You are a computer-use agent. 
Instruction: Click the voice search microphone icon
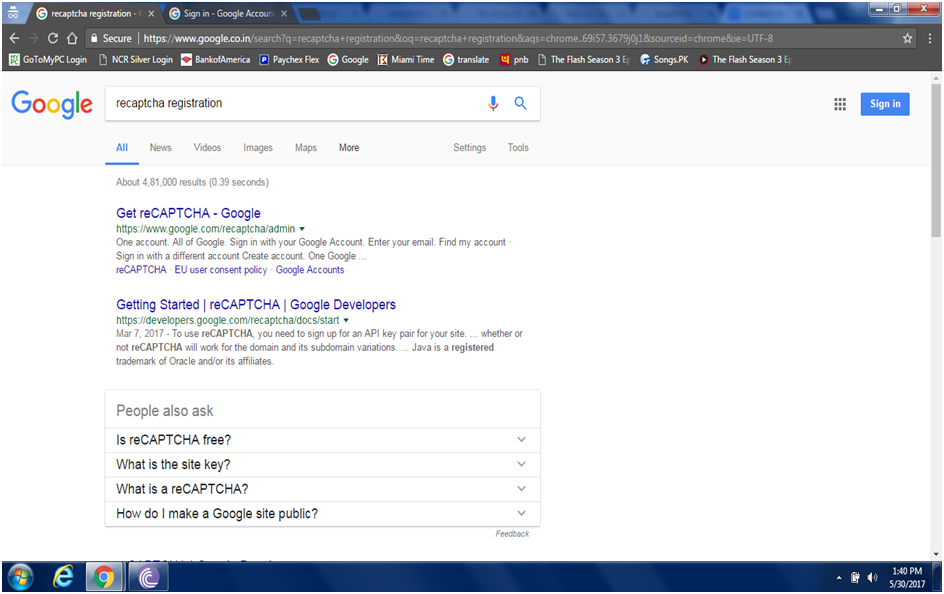tap(493, 103)
